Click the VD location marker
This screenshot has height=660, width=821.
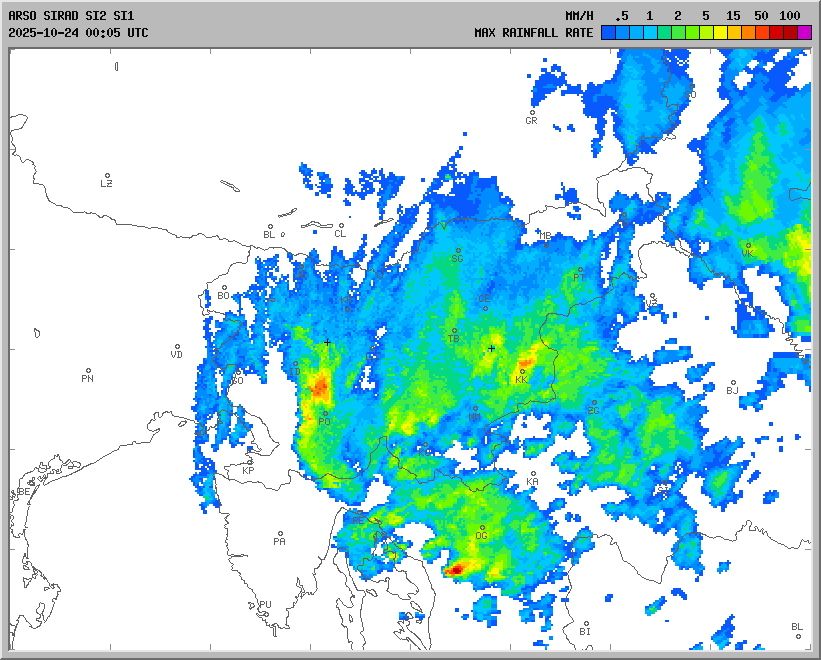coord(177,348)
